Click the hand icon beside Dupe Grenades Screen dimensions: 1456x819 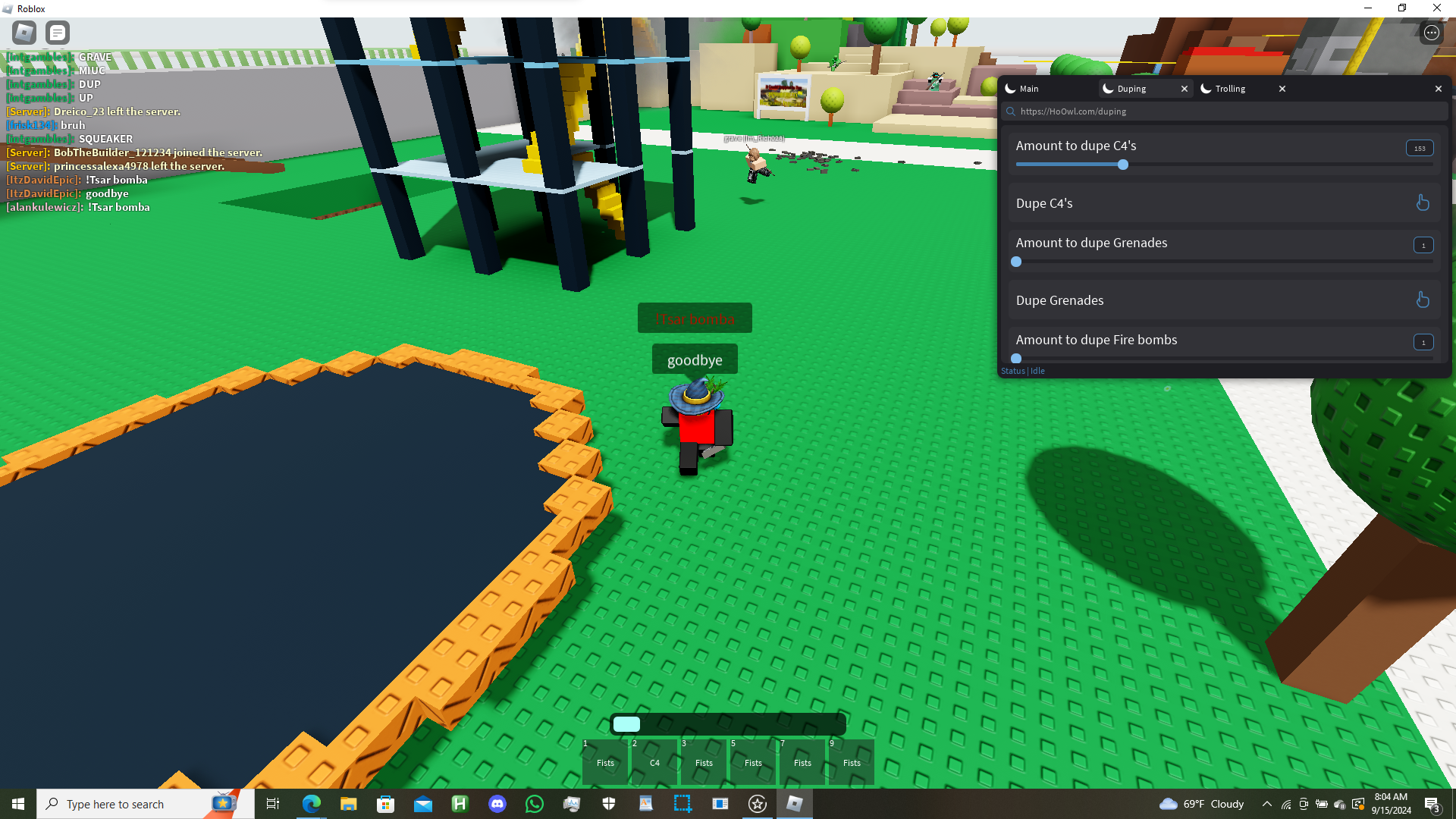click(x=1423, y=300)
